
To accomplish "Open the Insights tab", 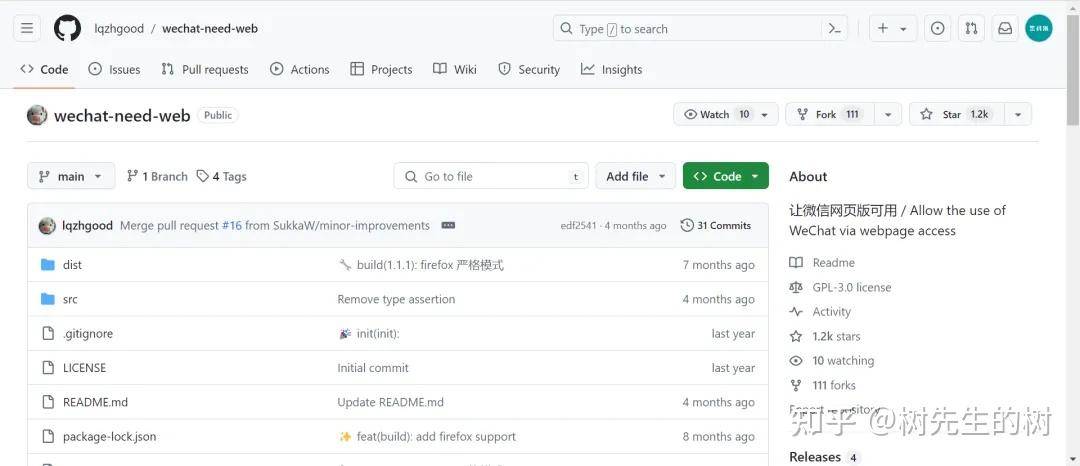I will tap(612, 70).
